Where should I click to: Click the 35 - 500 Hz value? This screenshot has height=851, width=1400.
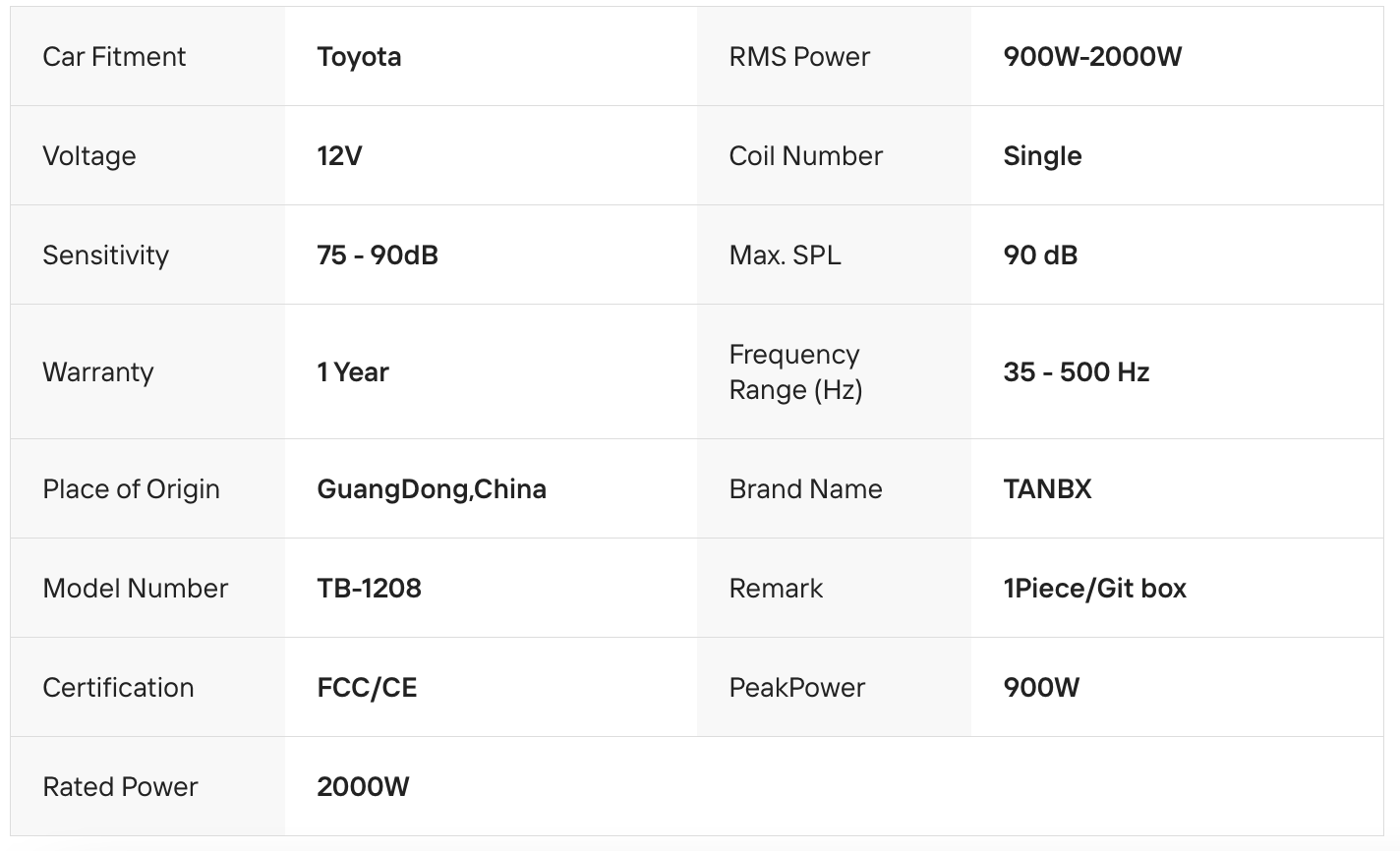pyautogui.click(x=1077, y=372)
